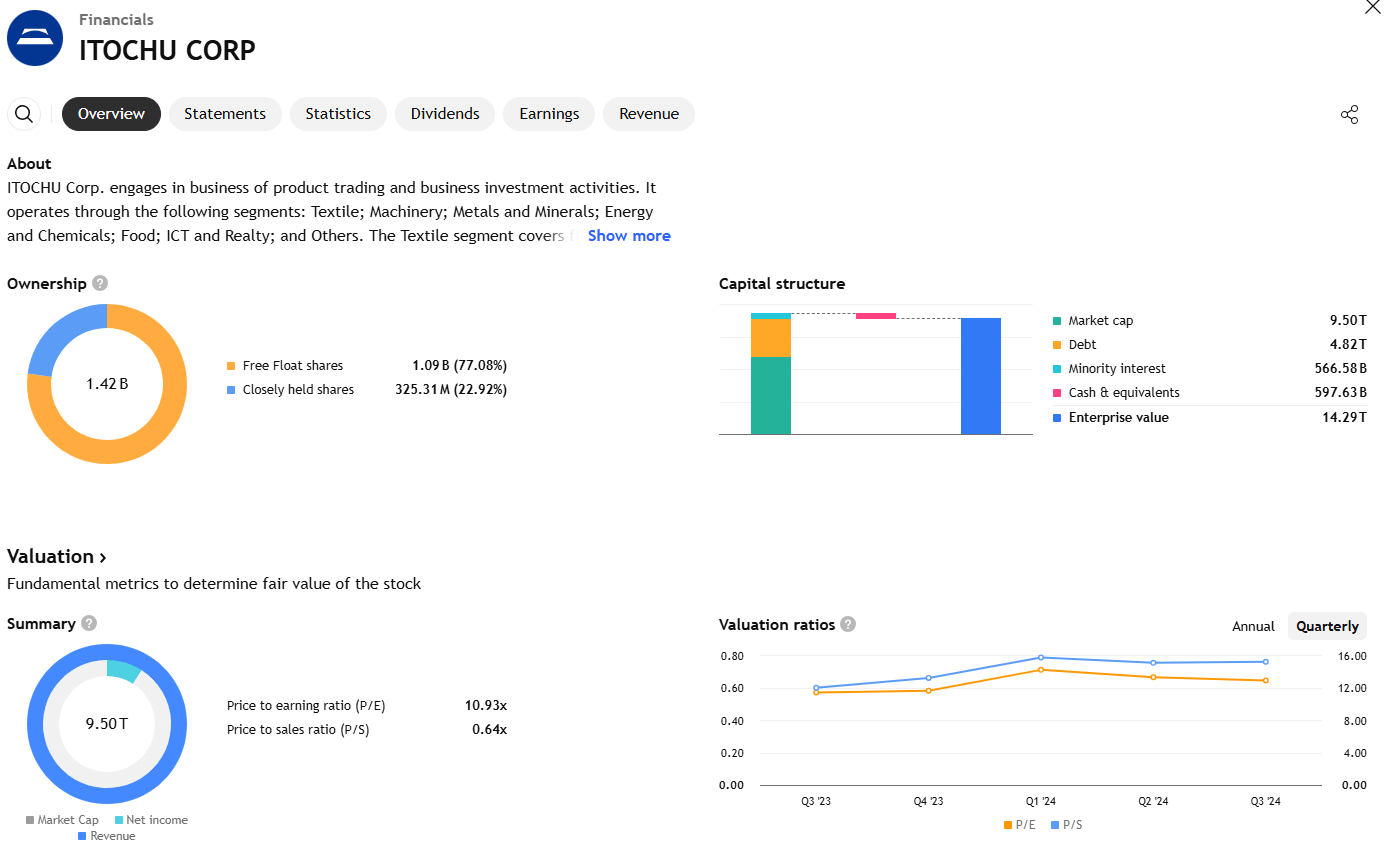Open the Statistics tab
The width and height of the screenshot is (1389, 854).
pyautogui.click(x=338, y=114)
